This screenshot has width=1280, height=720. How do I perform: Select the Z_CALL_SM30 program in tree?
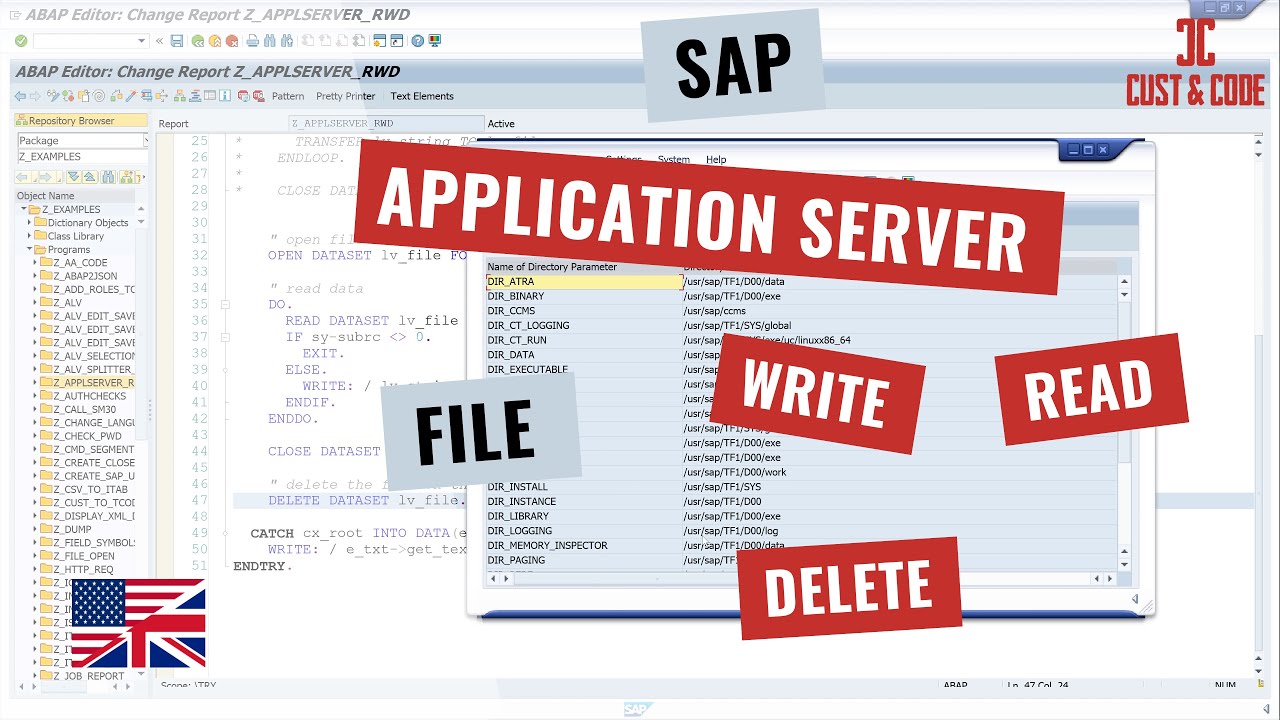[84, 409]
